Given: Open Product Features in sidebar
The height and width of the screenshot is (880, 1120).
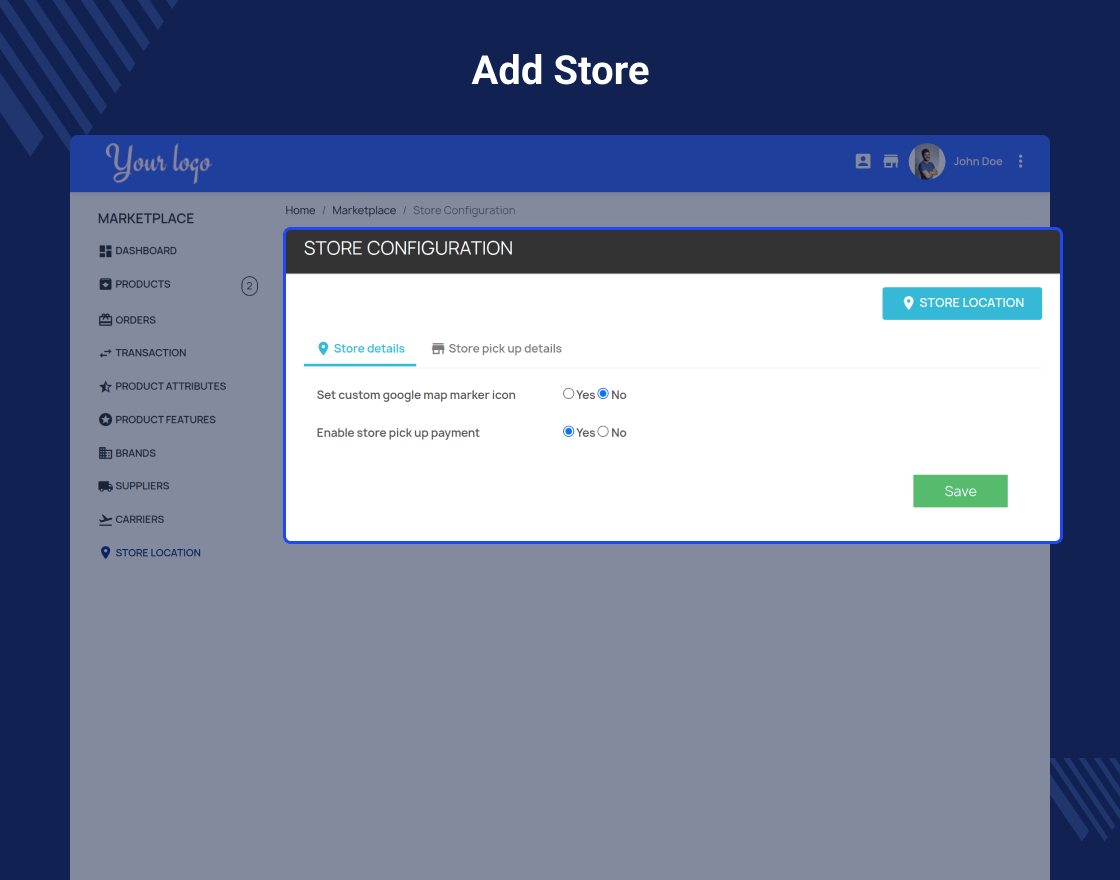Looking at the screenshot, I should point(165,420).
